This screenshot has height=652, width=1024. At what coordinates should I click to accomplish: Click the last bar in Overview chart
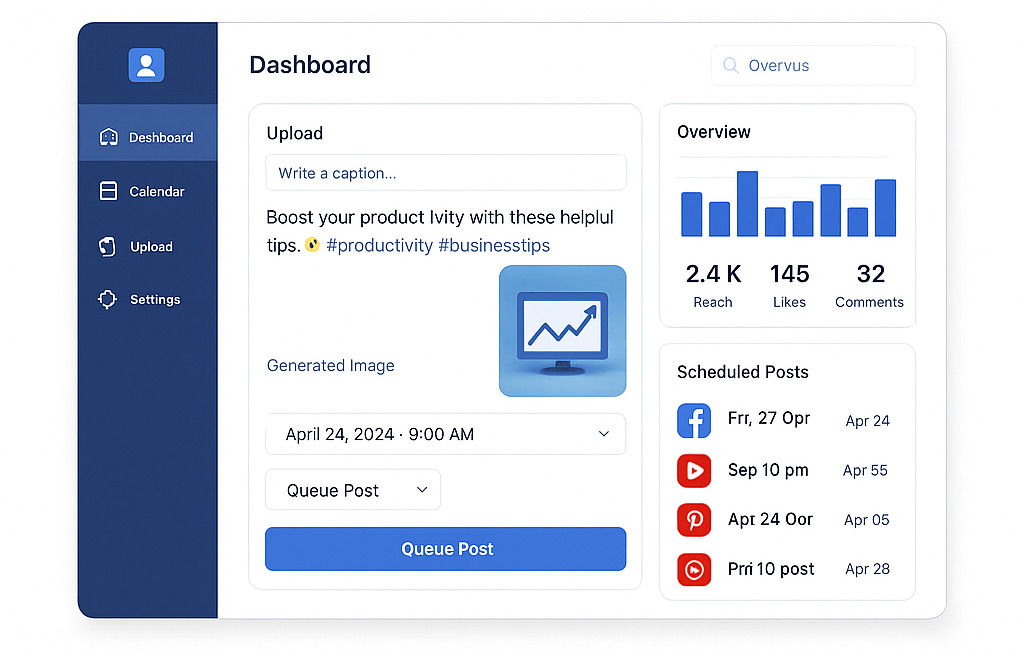click(x=885, y=207)
